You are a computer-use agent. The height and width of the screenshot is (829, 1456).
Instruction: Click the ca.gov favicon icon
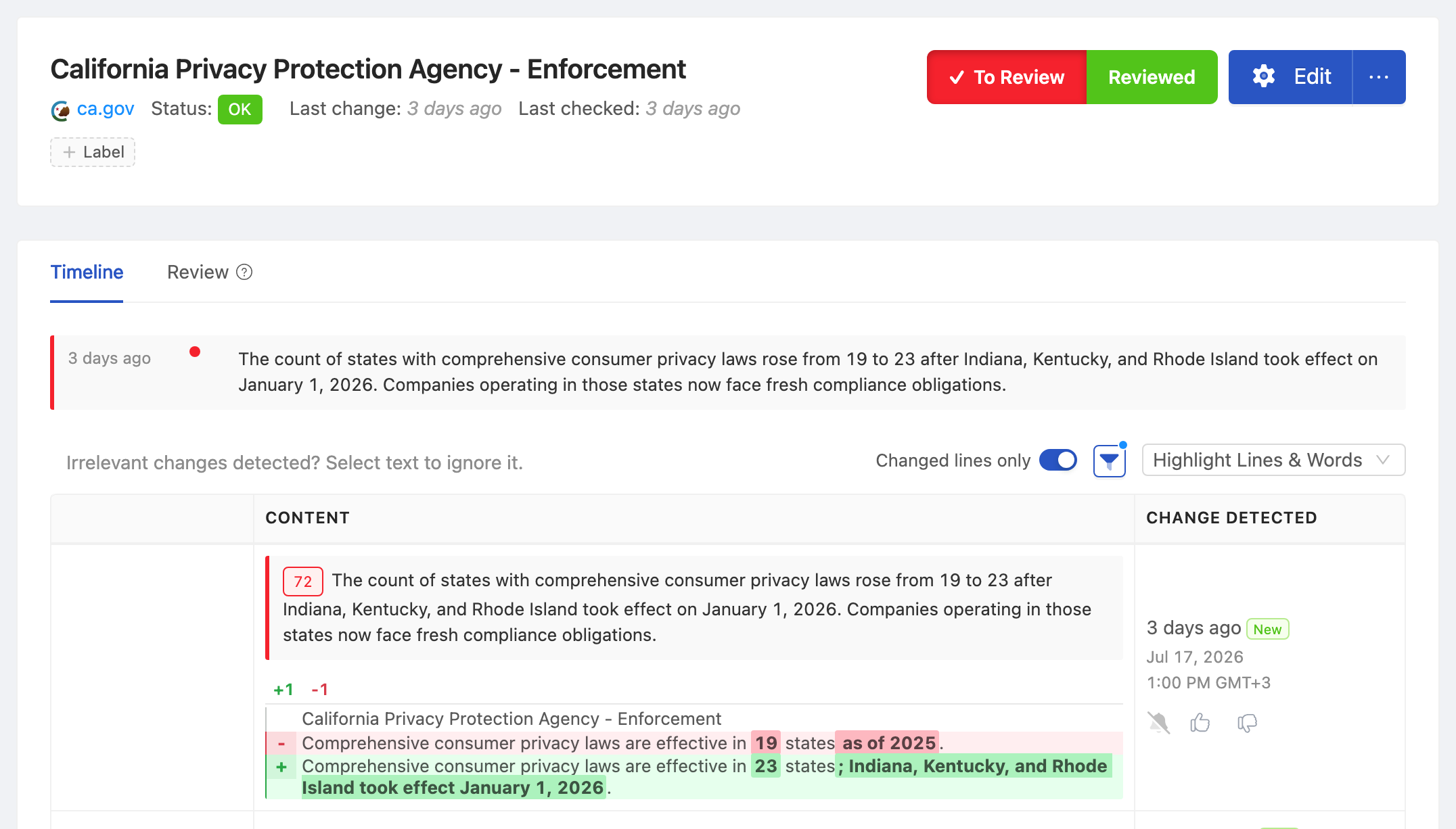point(60,110)
